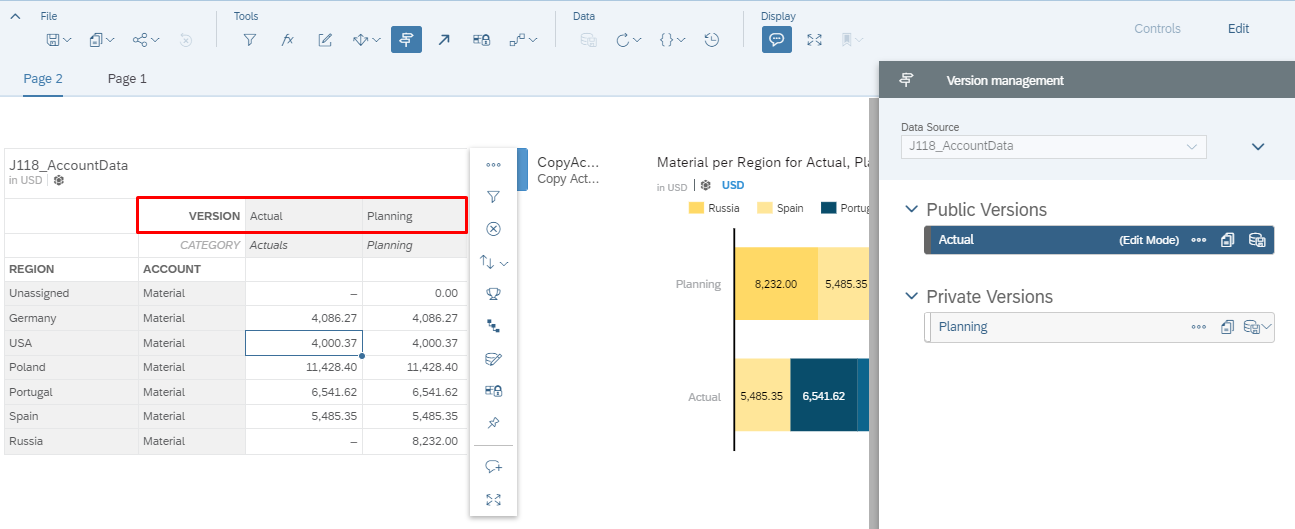Click the copy icon for the Actual version

1228,240
